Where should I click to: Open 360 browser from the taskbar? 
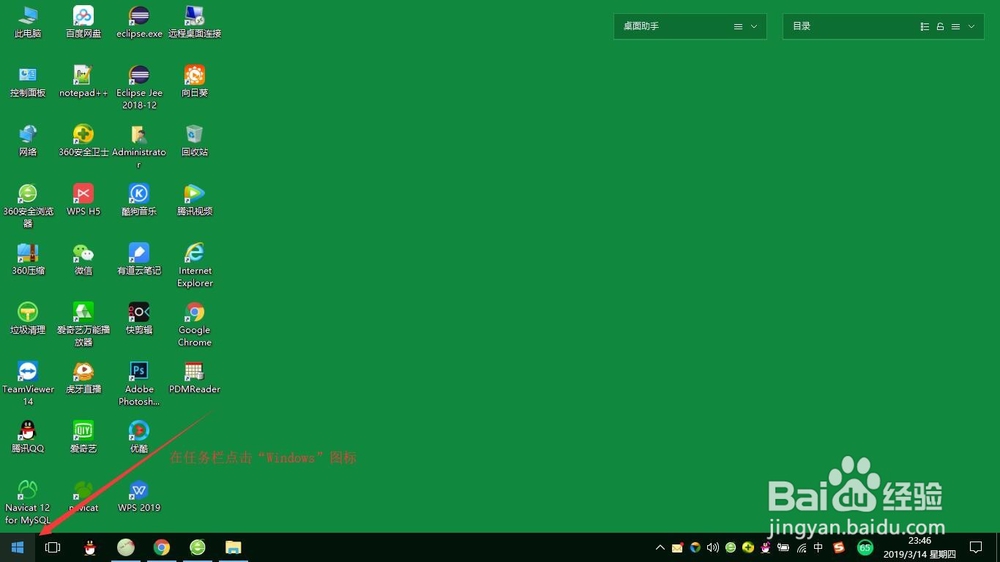[198, 547]
